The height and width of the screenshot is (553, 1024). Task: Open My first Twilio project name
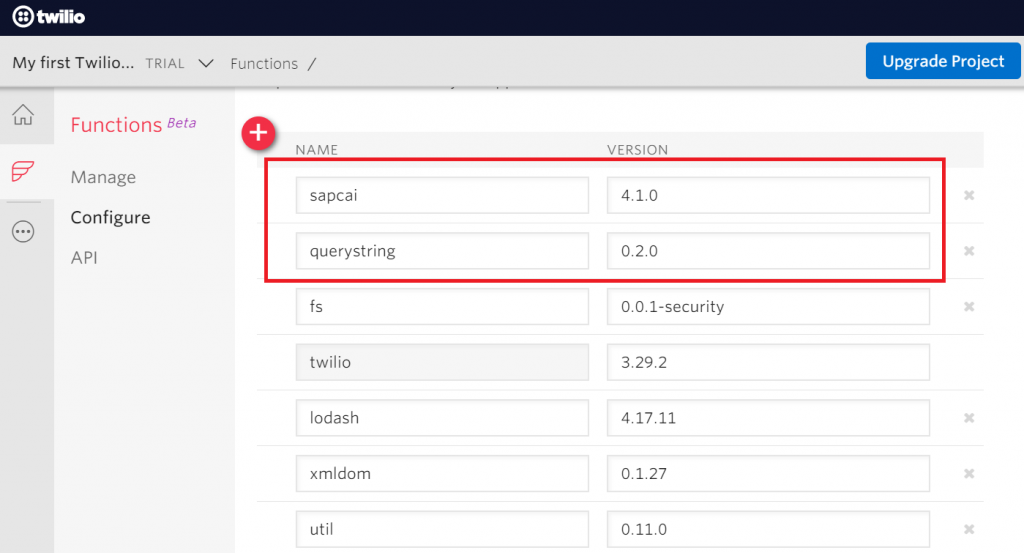coord(73,63)
